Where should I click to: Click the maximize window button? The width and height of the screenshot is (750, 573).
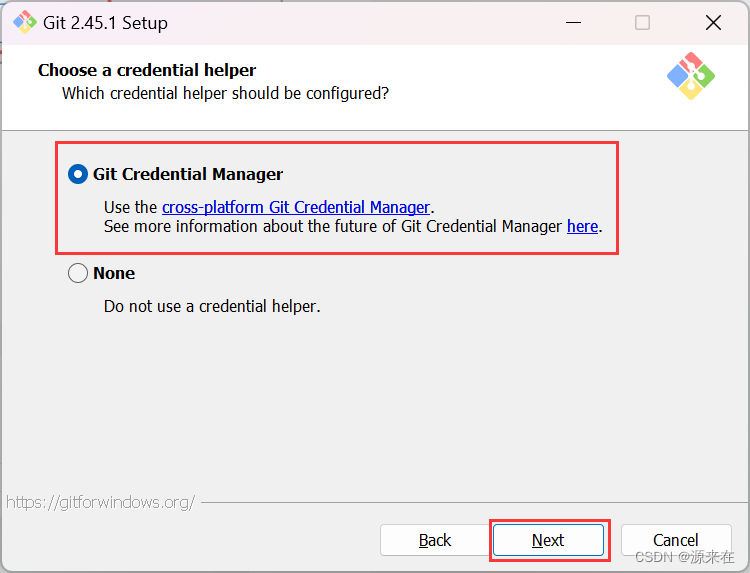tap(642, 22)
